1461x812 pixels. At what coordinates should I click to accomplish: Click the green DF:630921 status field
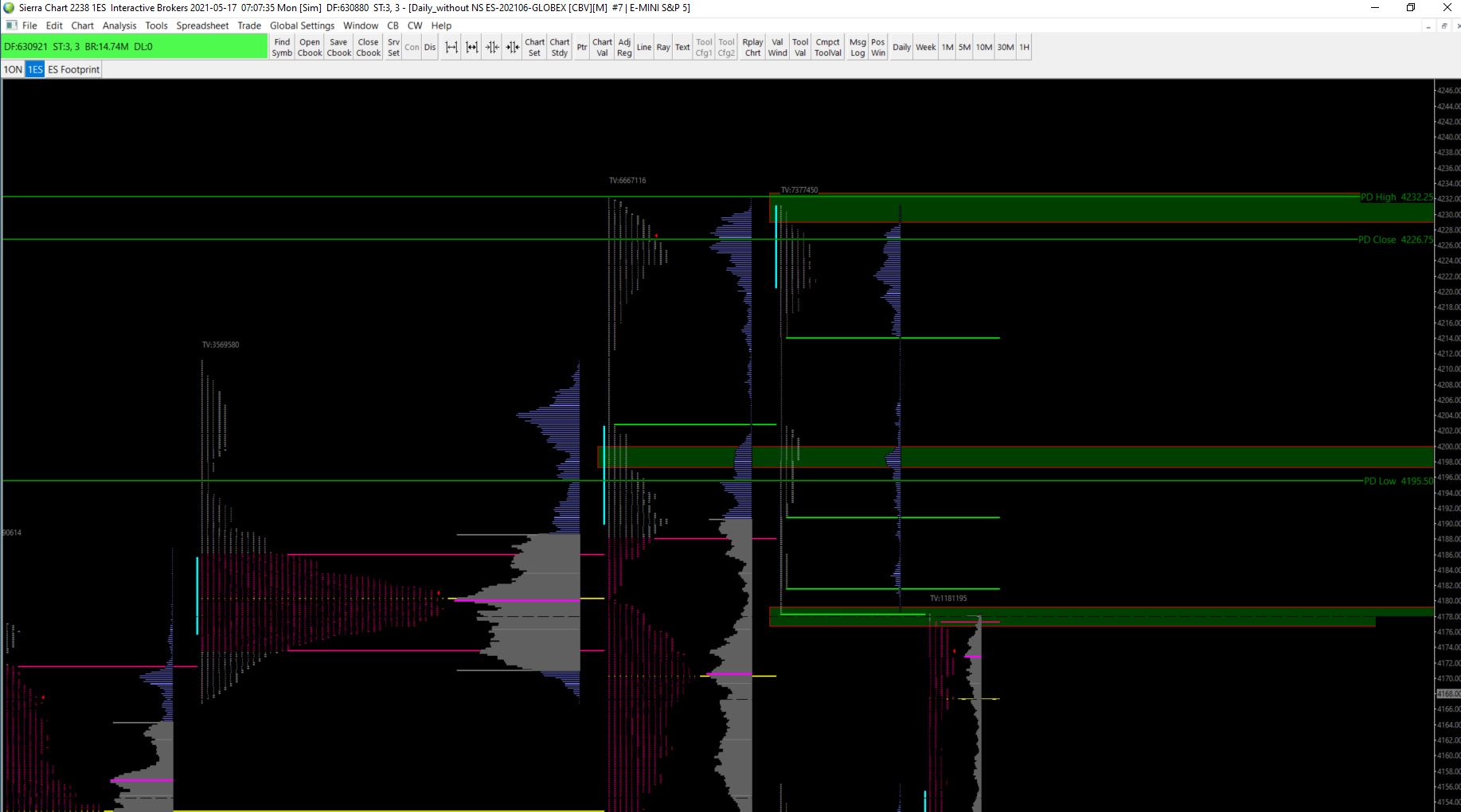tap(135, 47)
